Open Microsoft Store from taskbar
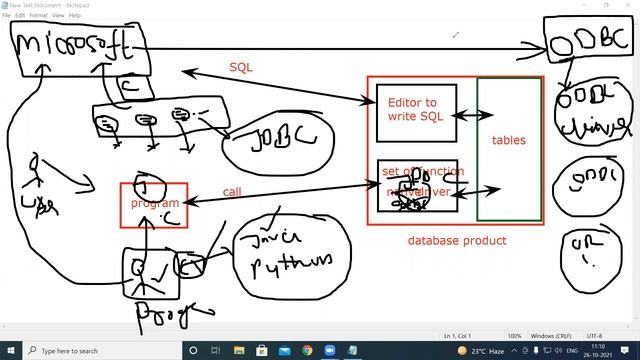Viewport: 640px width, 360px height. tap(262, 351)
